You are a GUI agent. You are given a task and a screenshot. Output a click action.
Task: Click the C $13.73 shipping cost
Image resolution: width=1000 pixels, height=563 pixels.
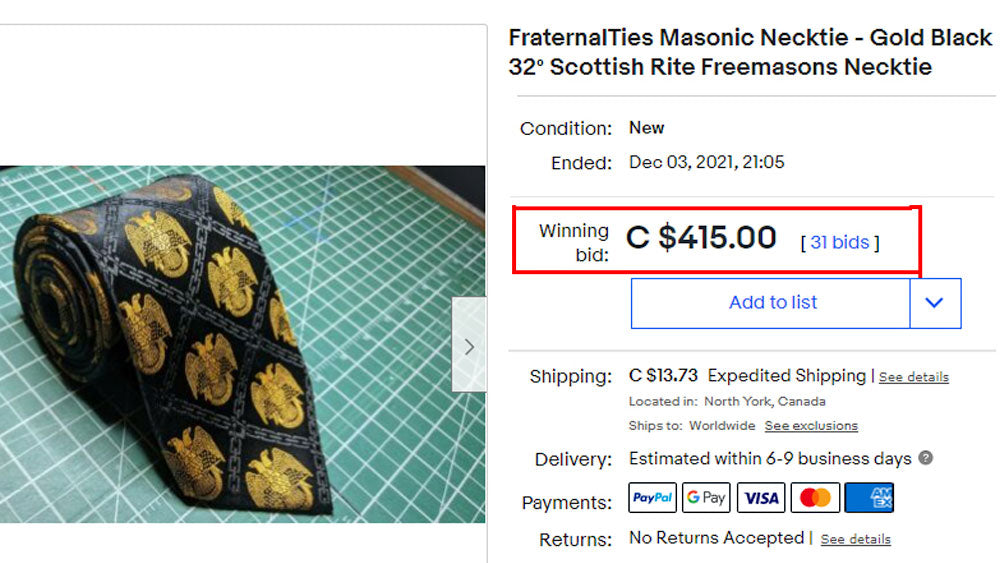(663, 376)
